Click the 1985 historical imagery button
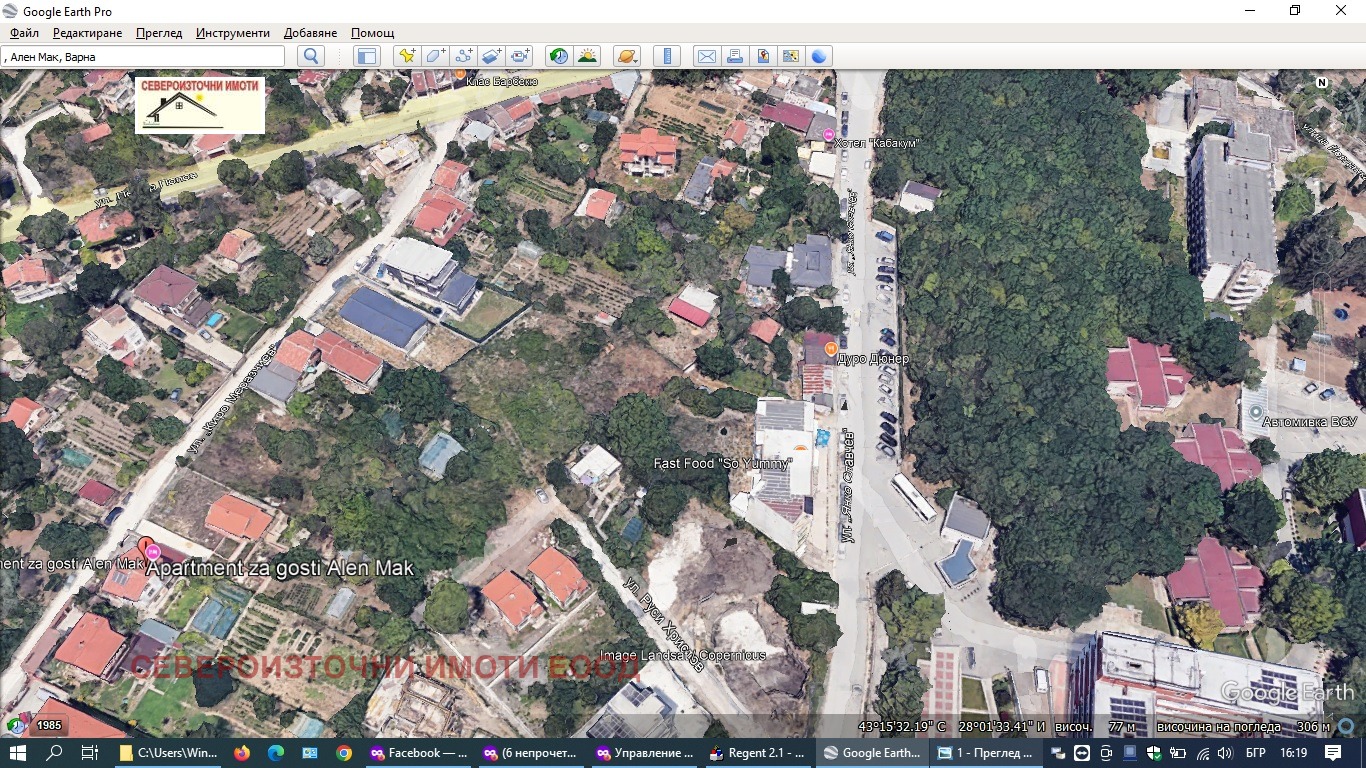1366x768 pixels. click(x=48, y=725)
